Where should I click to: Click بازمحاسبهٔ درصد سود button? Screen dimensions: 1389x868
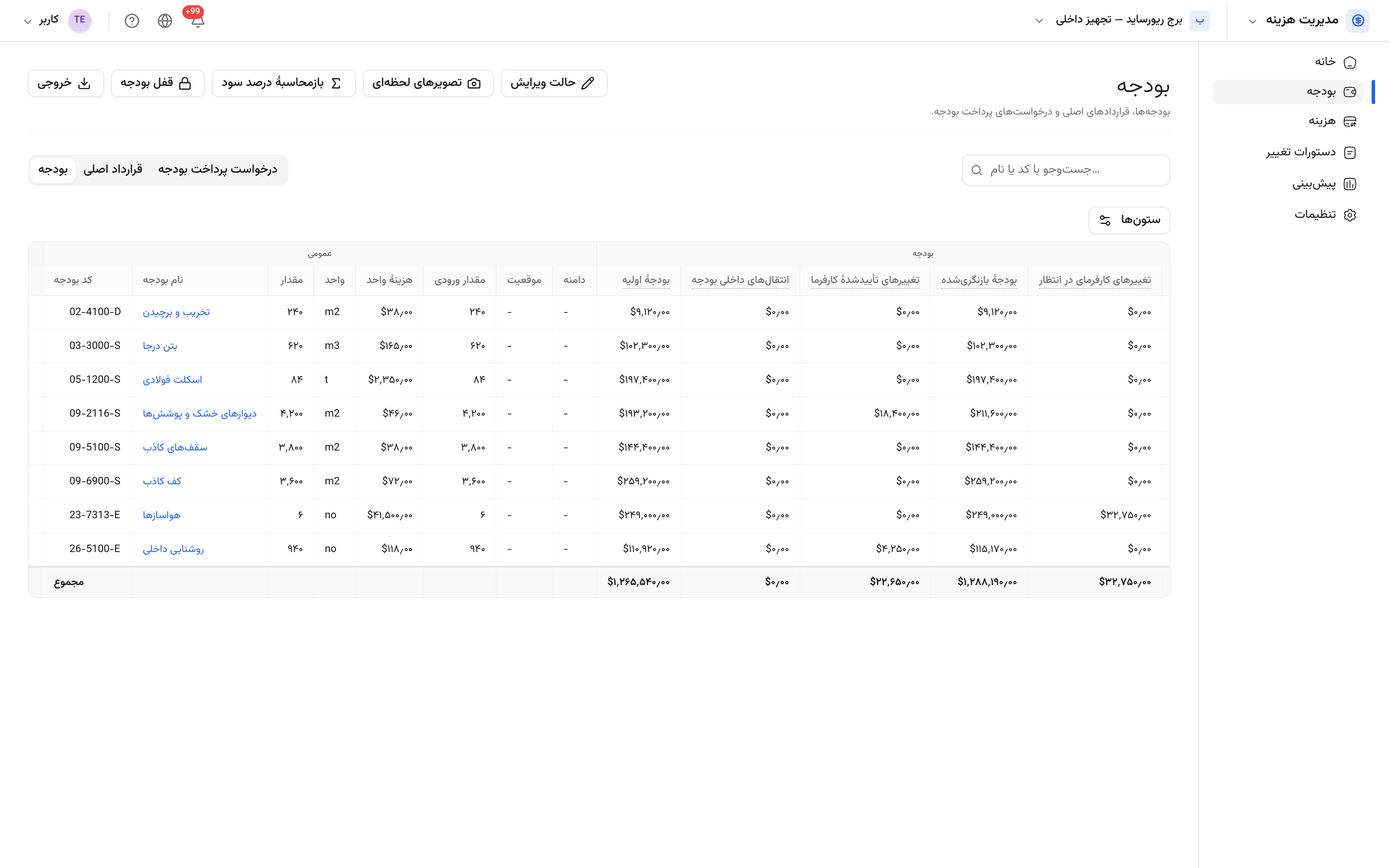tap(283, 83)
